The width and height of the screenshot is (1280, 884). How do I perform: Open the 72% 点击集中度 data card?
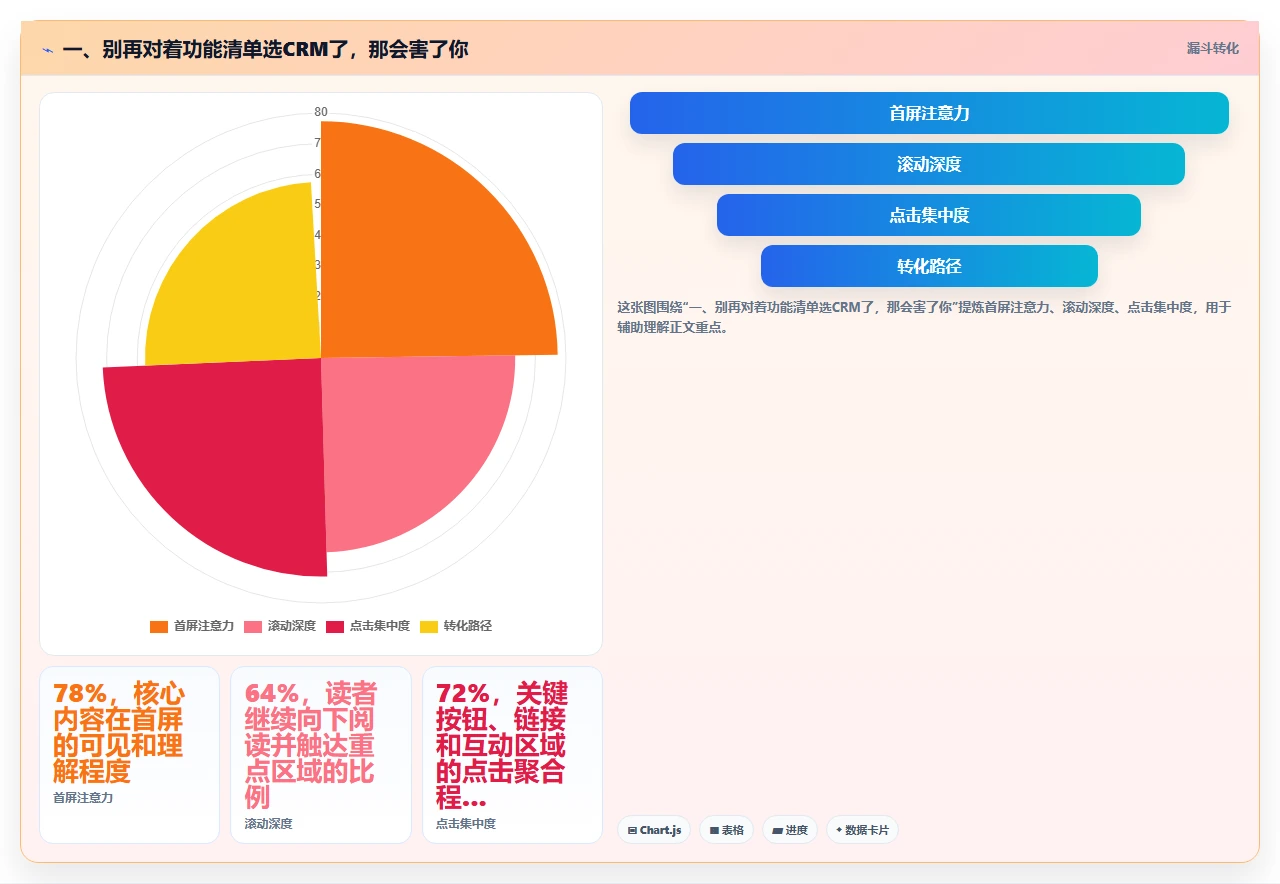[512, 755]
